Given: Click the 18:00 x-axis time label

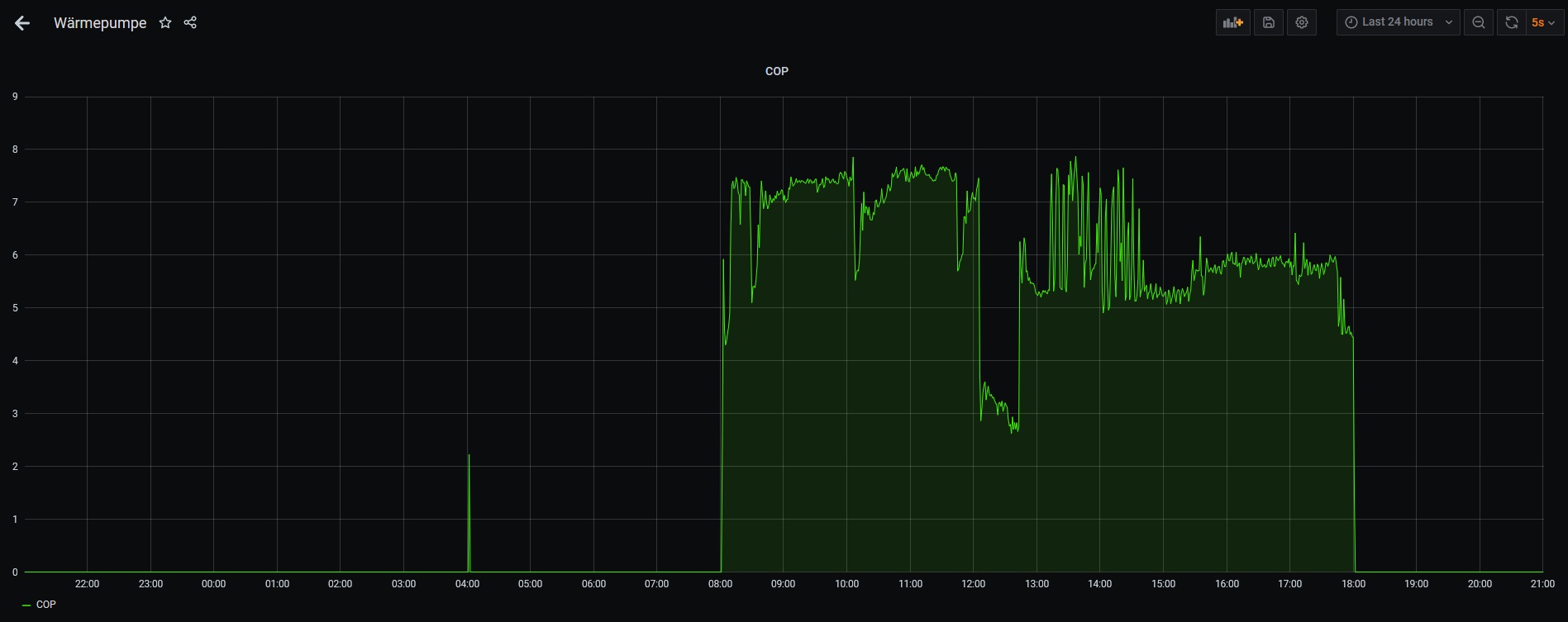Looking at the screenshot, I should pyautogui.click(x=1353, y=584).
